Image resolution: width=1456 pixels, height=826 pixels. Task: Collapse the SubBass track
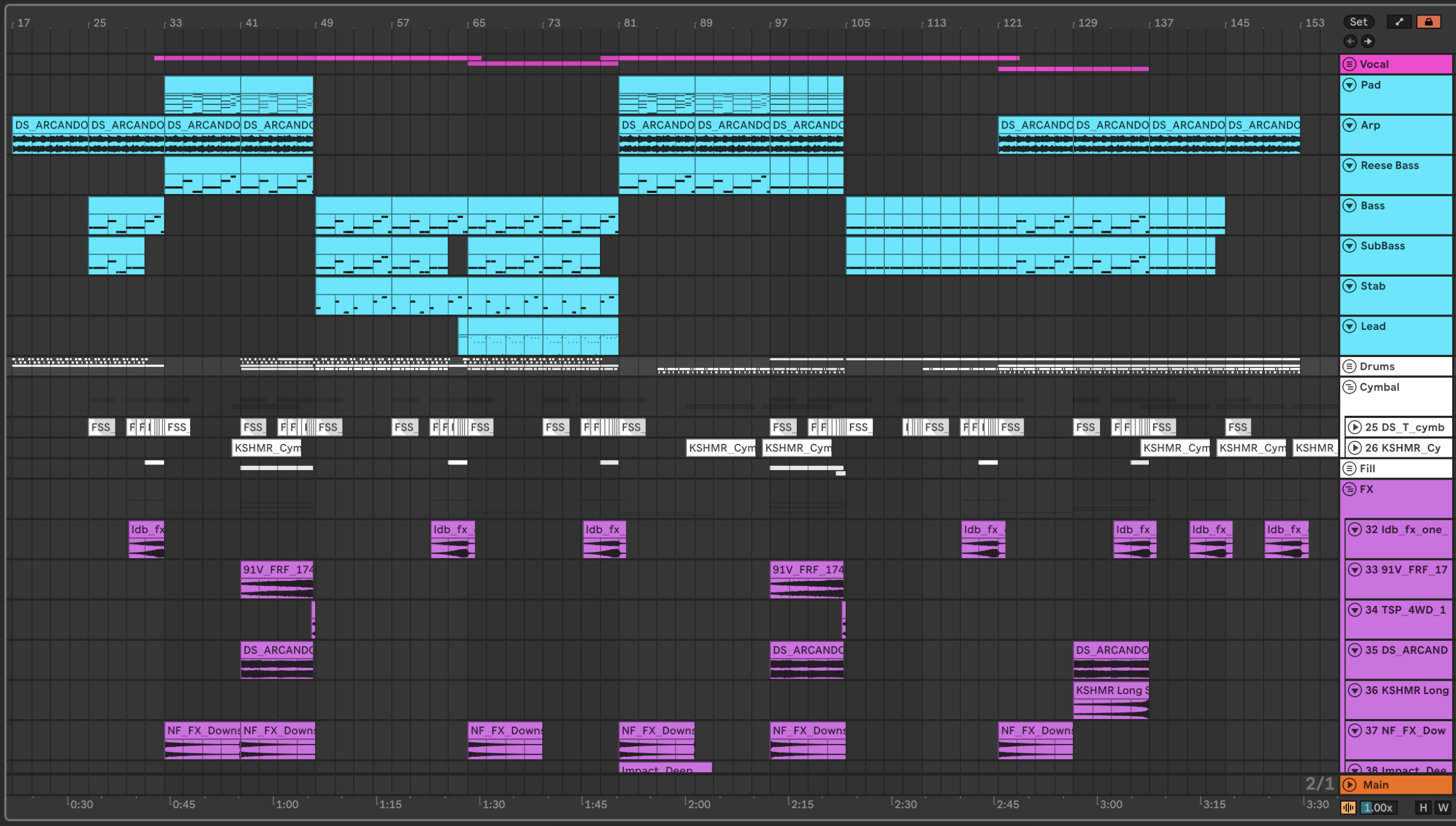coord(1350,246)
